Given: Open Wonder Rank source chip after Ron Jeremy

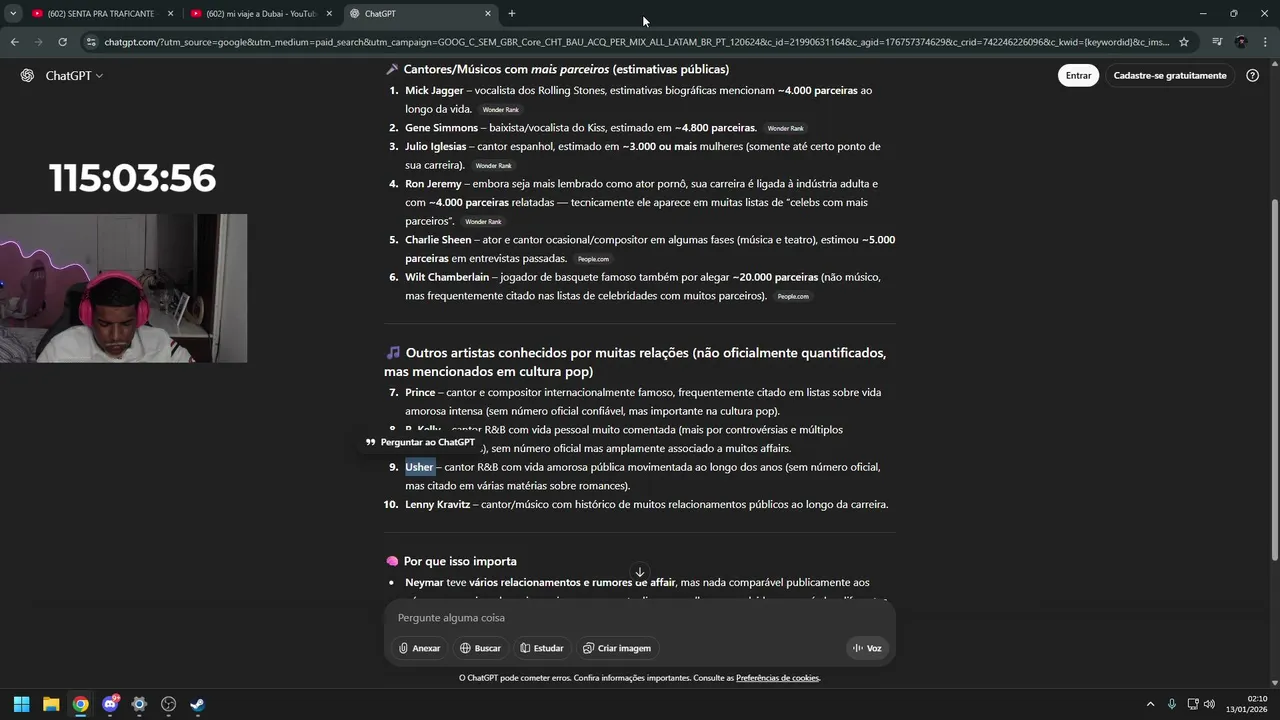Looking at the screenshot, I should [483, 222].
